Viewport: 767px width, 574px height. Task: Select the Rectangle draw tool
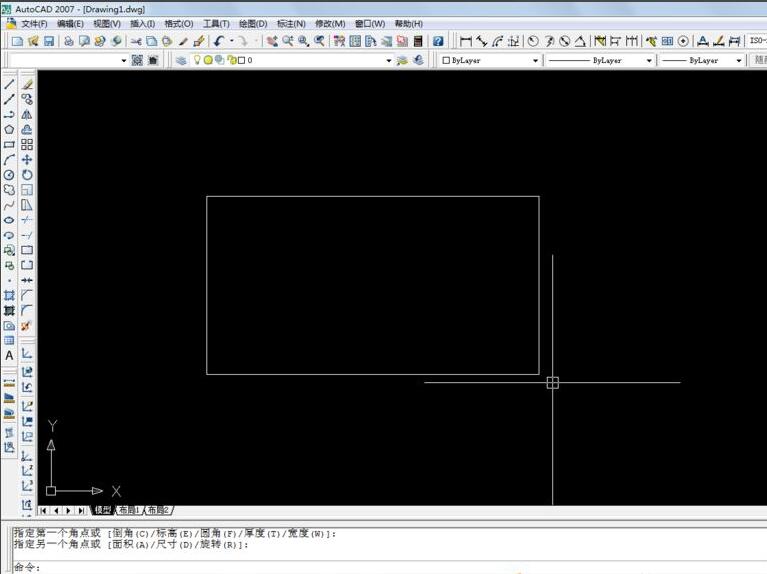click(x=9, y=145)
